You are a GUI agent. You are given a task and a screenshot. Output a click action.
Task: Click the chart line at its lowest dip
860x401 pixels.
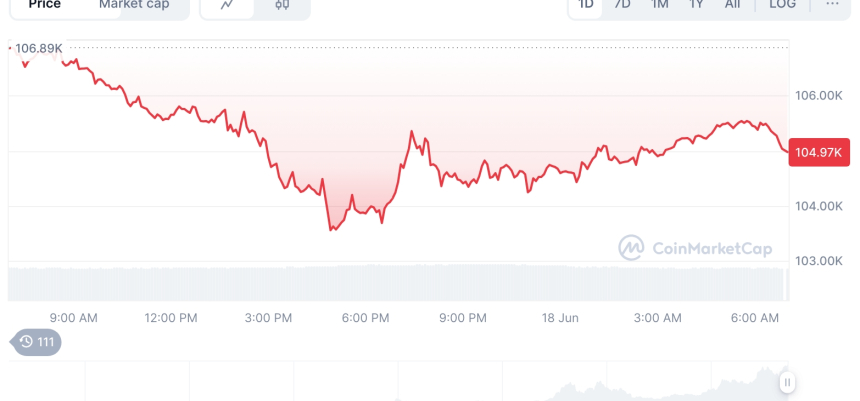click(332, 229)
